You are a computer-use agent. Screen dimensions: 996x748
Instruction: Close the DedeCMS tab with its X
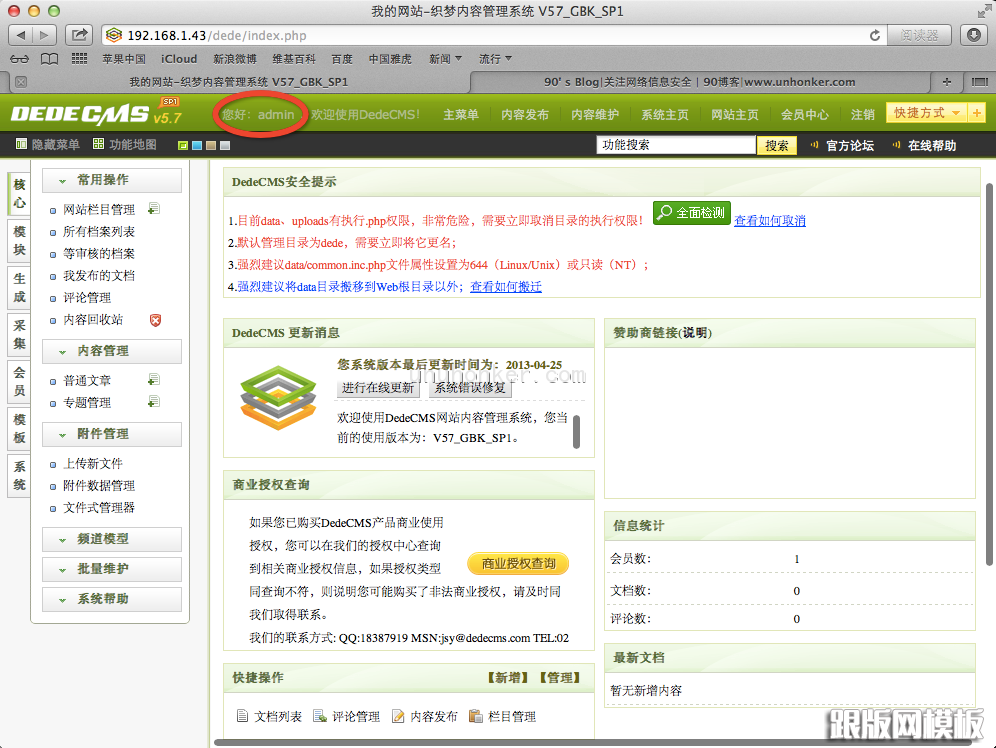[20, 82]
